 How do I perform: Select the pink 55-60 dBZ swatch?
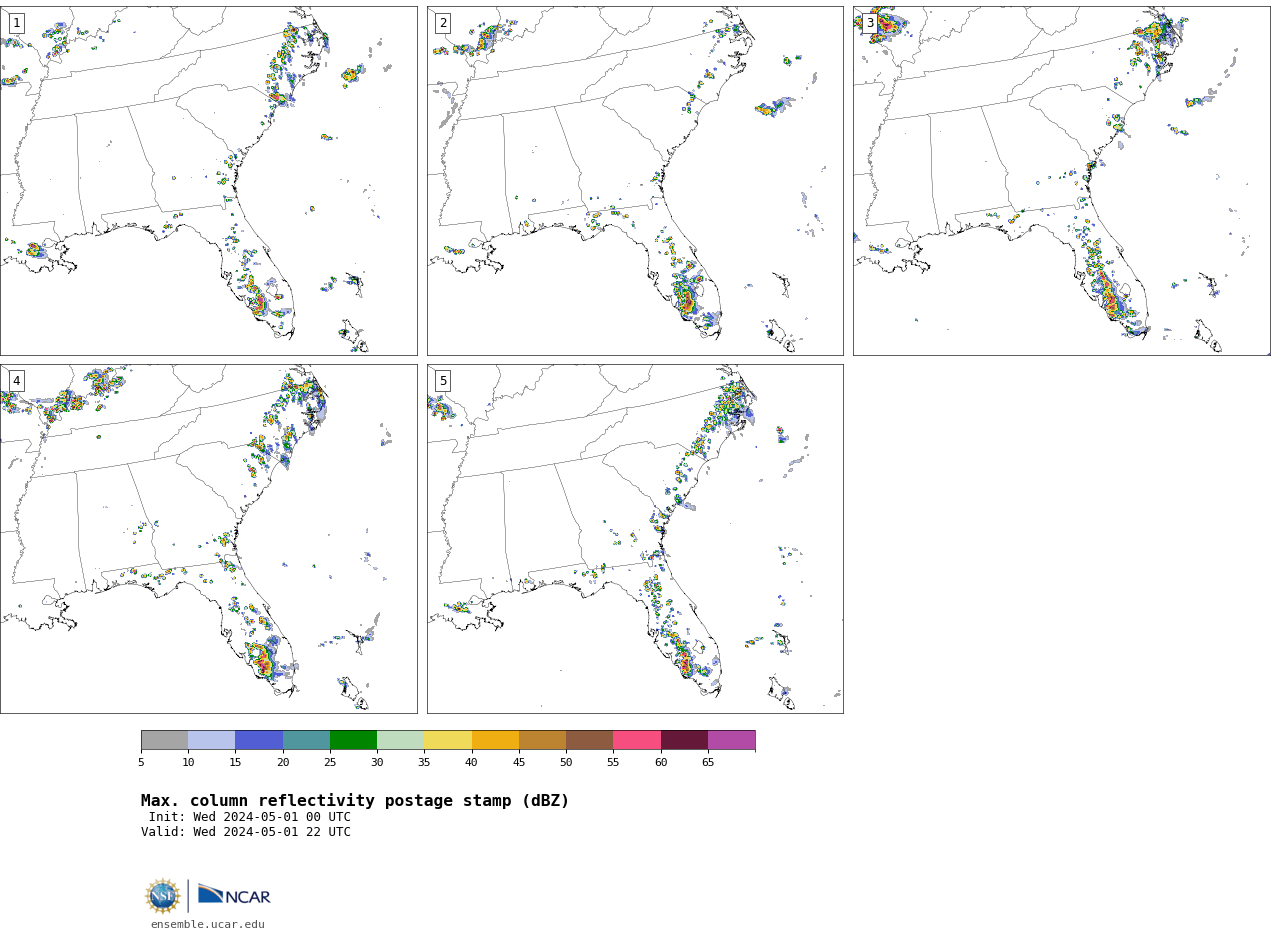tap(637, 740)
